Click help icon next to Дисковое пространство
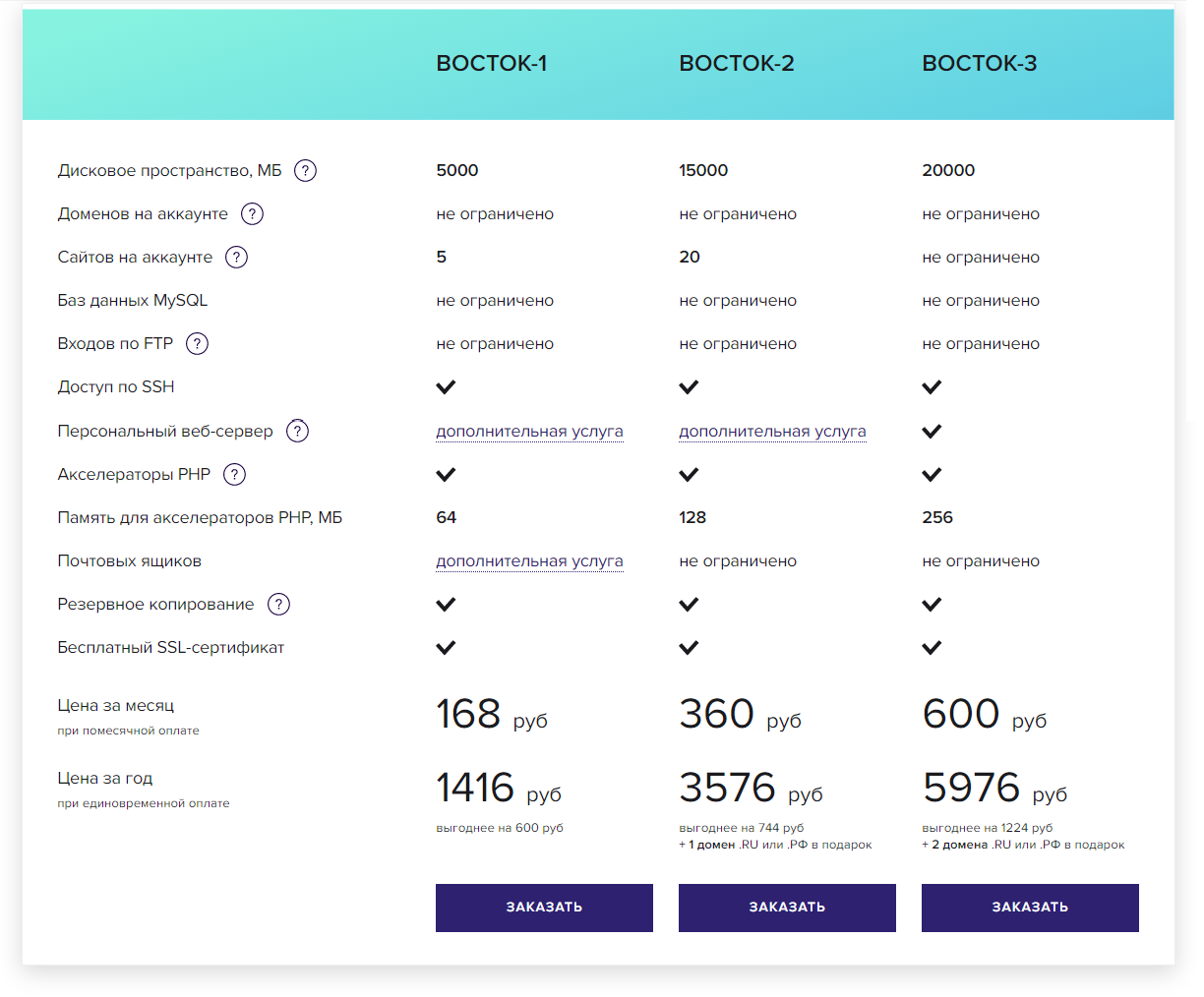 305,170
